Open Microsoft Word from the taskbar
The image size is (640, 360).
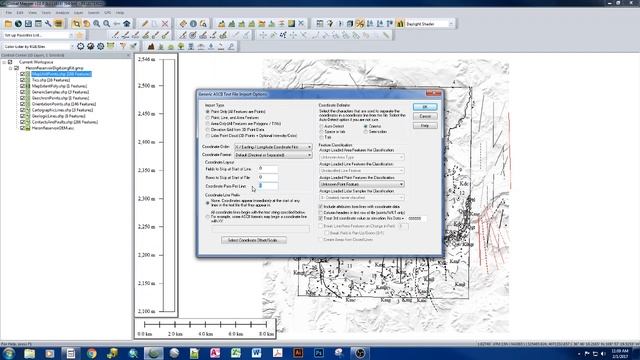[x=256, y=353]
